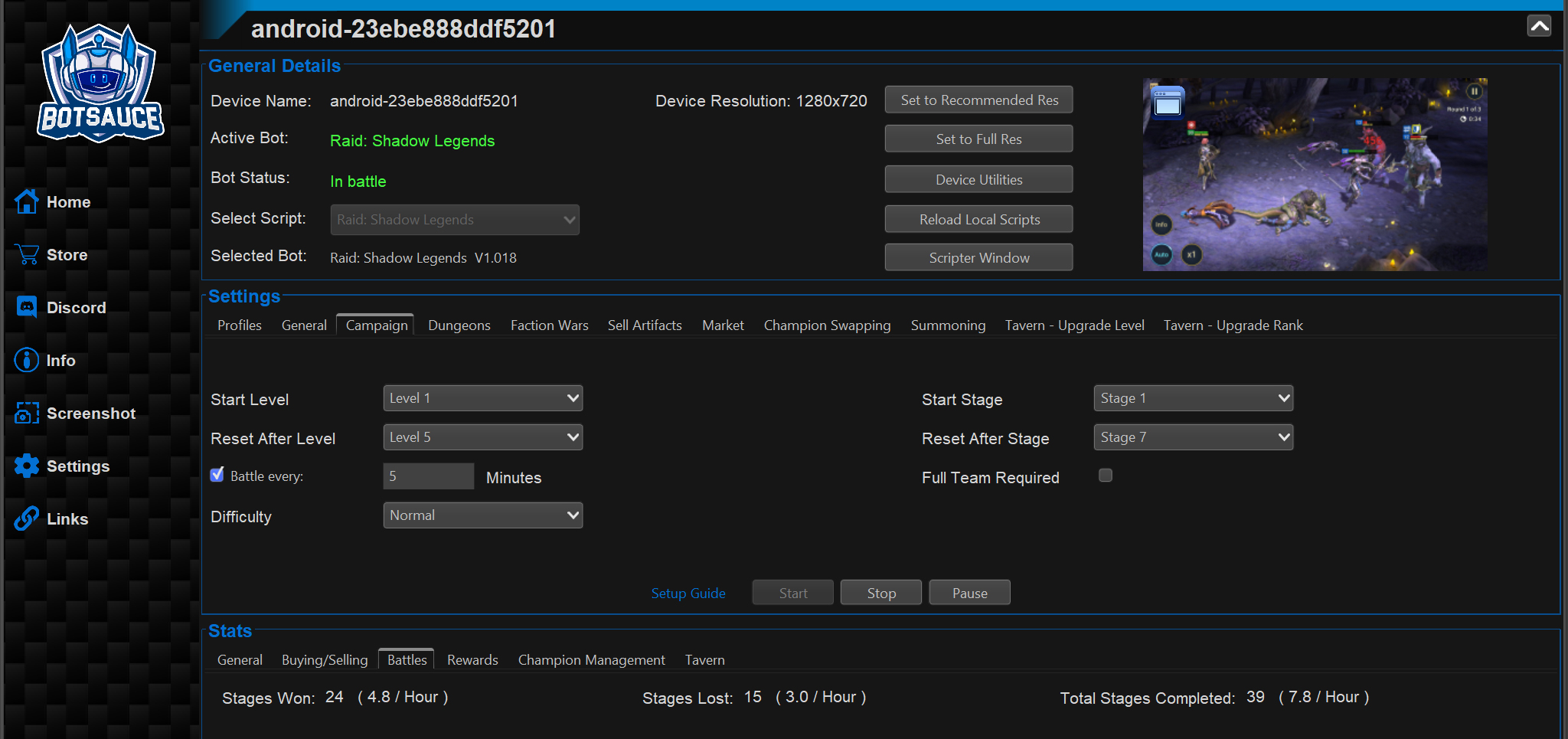Collapse panel with top-right chevron arrow

tap(1539, 26)
